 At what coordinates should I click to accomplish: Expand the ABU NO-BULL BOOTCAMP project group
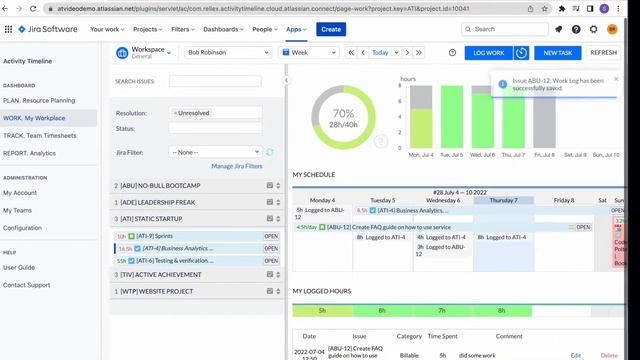[197, 185]
